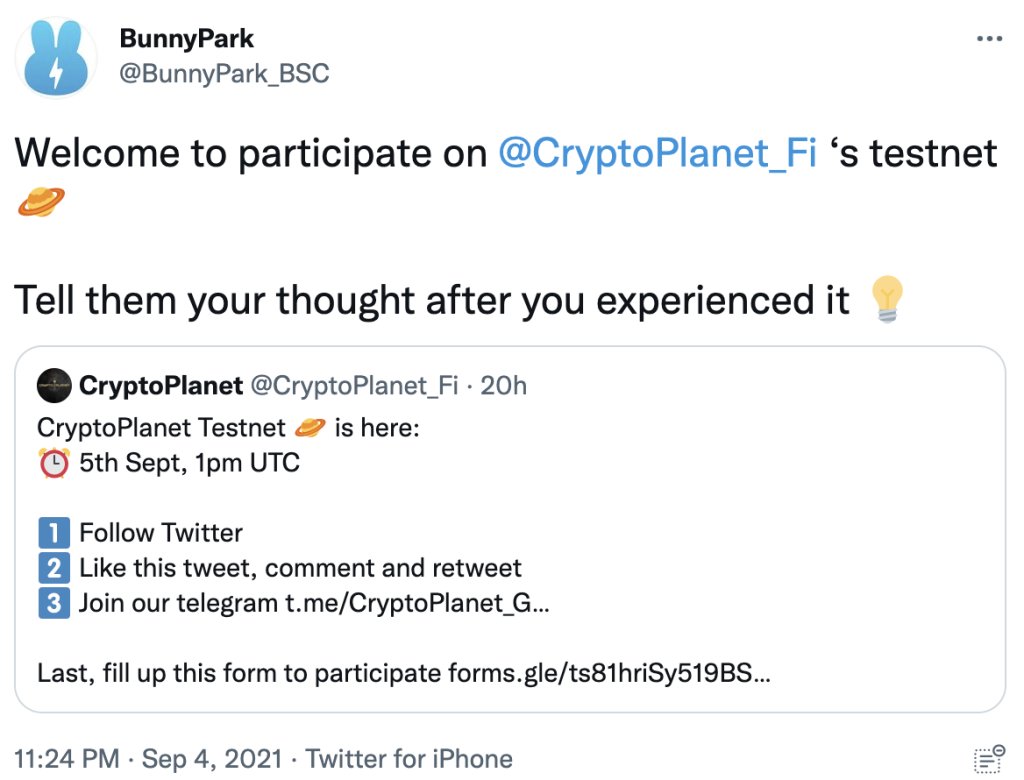Screen dimensions: 1024x780
Task: Open @CryptoPlanet_Fi handle in quoted tweet
Action: point(354,386)
